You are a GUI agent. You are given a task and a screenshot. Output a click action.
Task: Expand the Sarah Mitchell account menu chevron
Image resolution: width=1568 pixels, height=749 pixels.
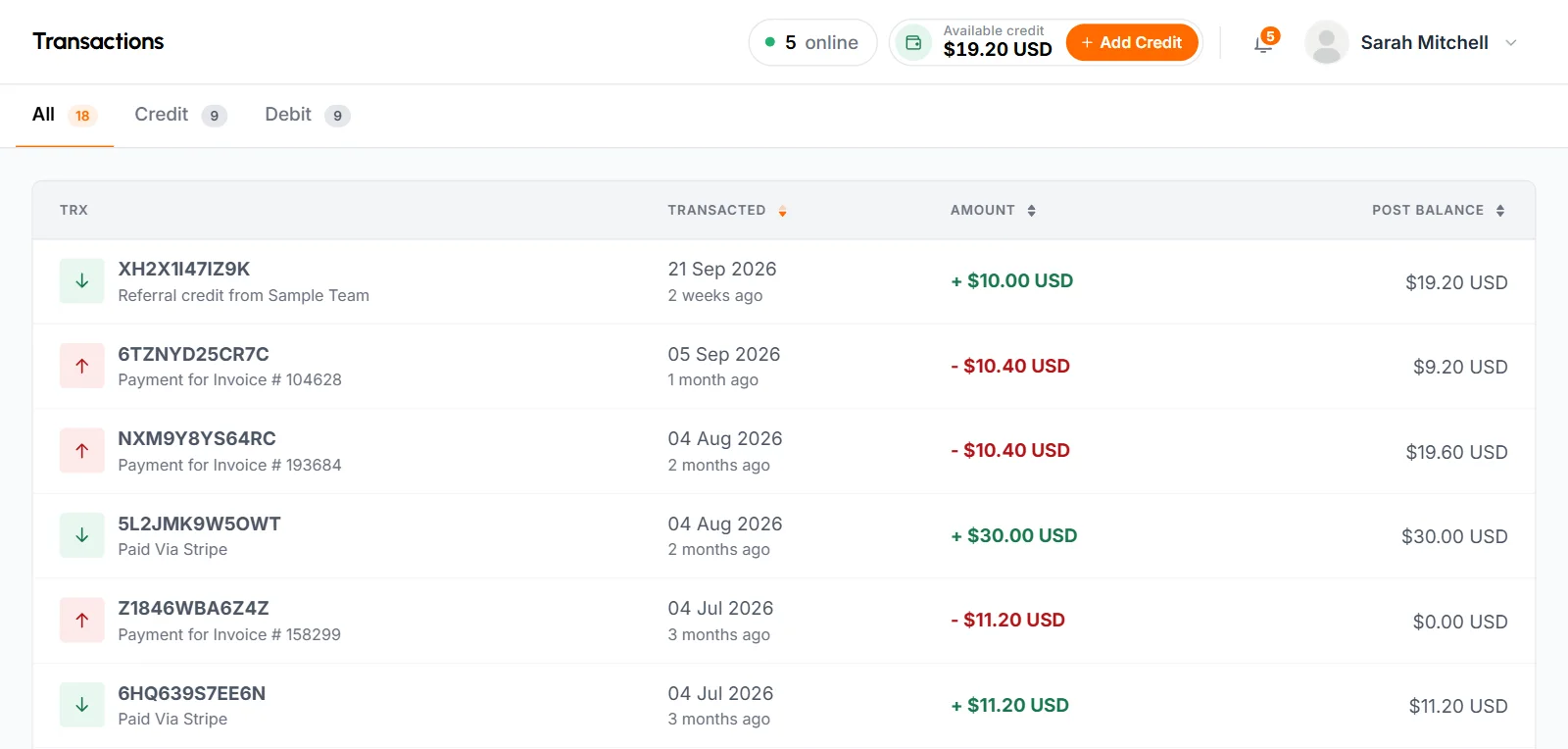1511,43
